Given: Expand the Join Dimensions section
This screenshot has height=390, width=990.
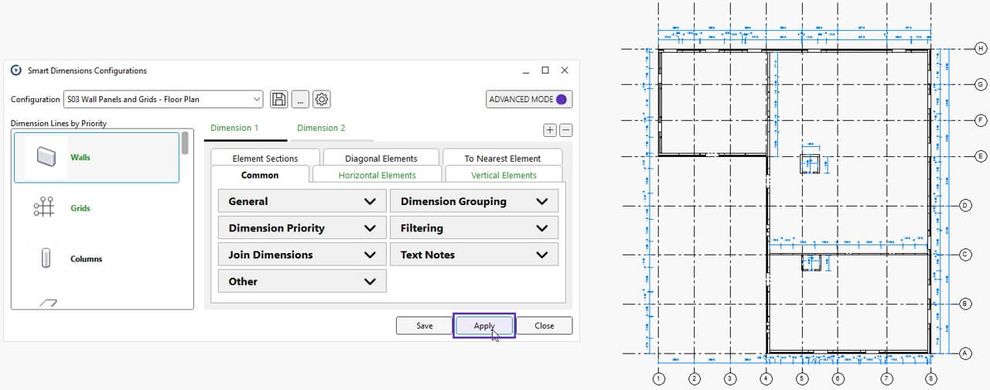Looking at the screenshot, I should [302, 255].
